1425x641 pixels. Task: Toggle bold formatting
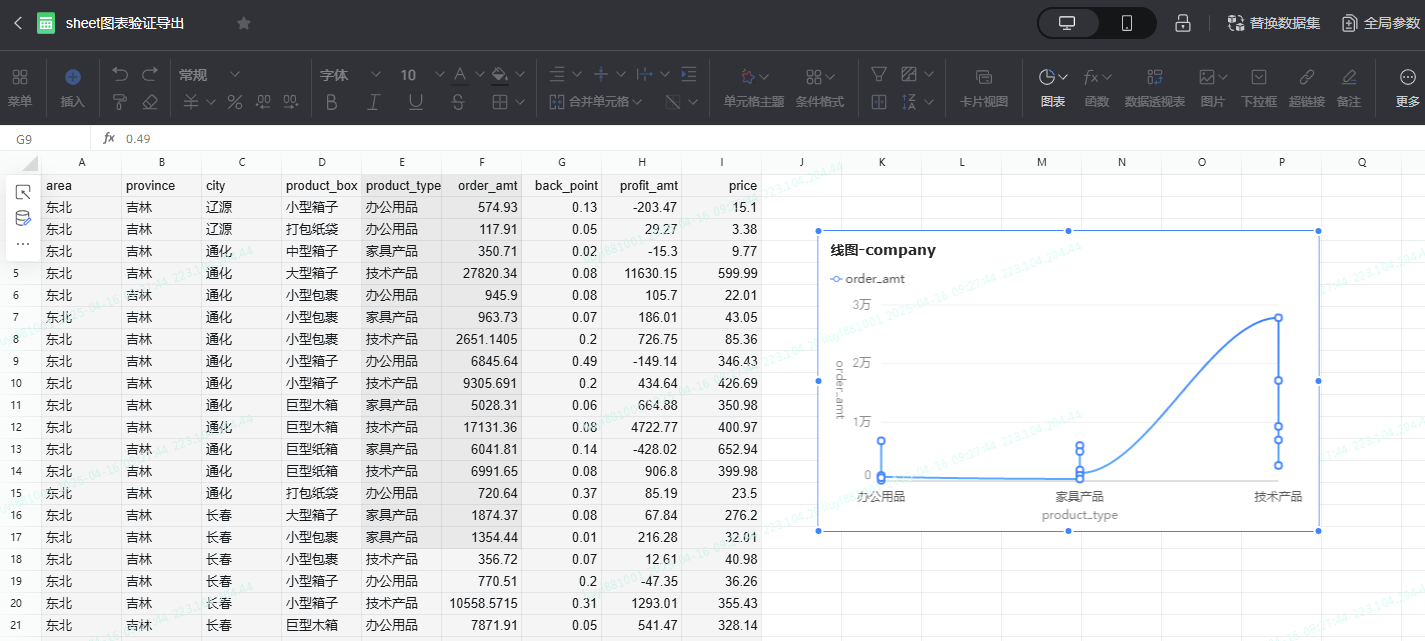332,101
